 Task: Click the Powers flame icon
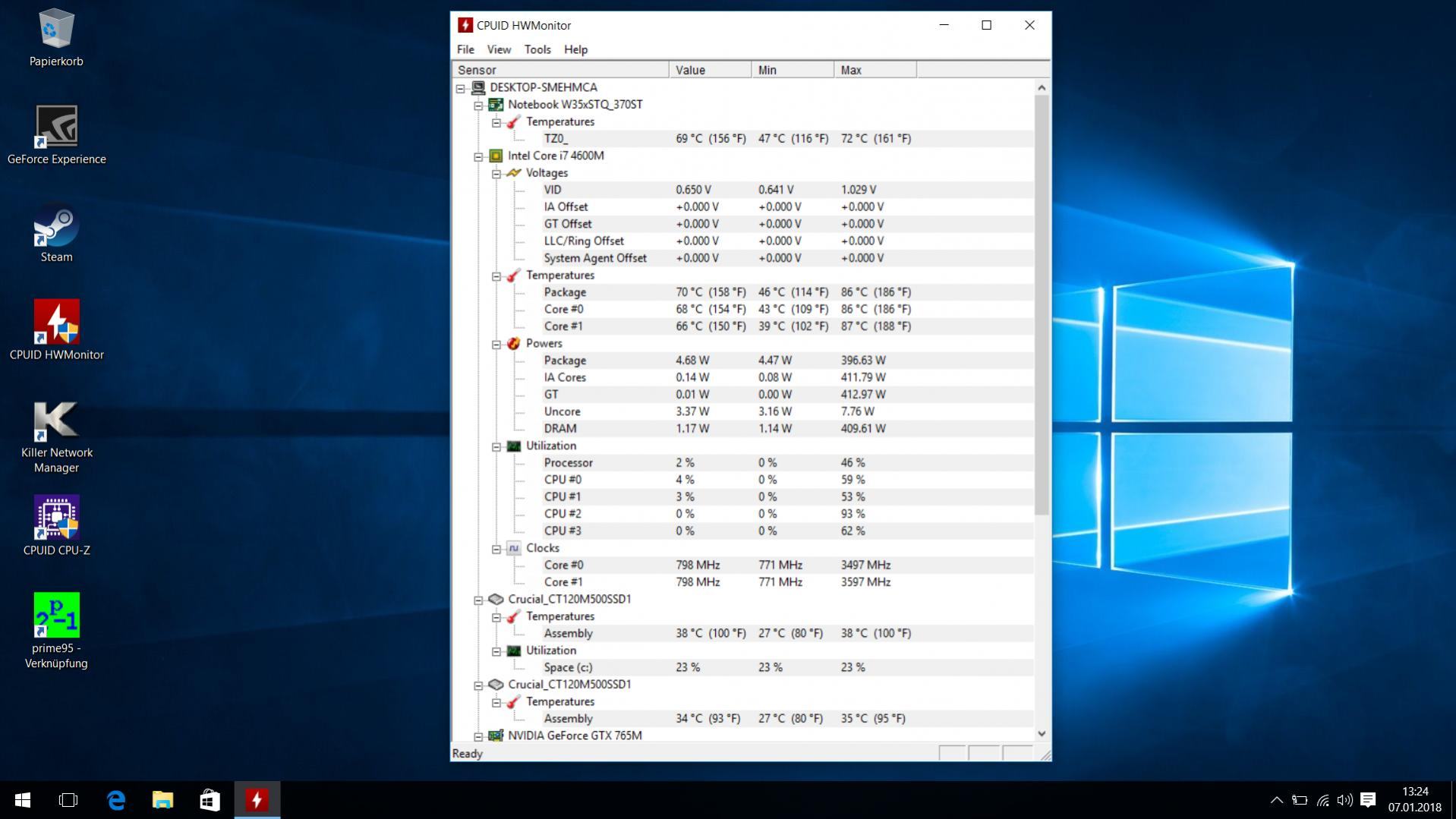[514, 343]
